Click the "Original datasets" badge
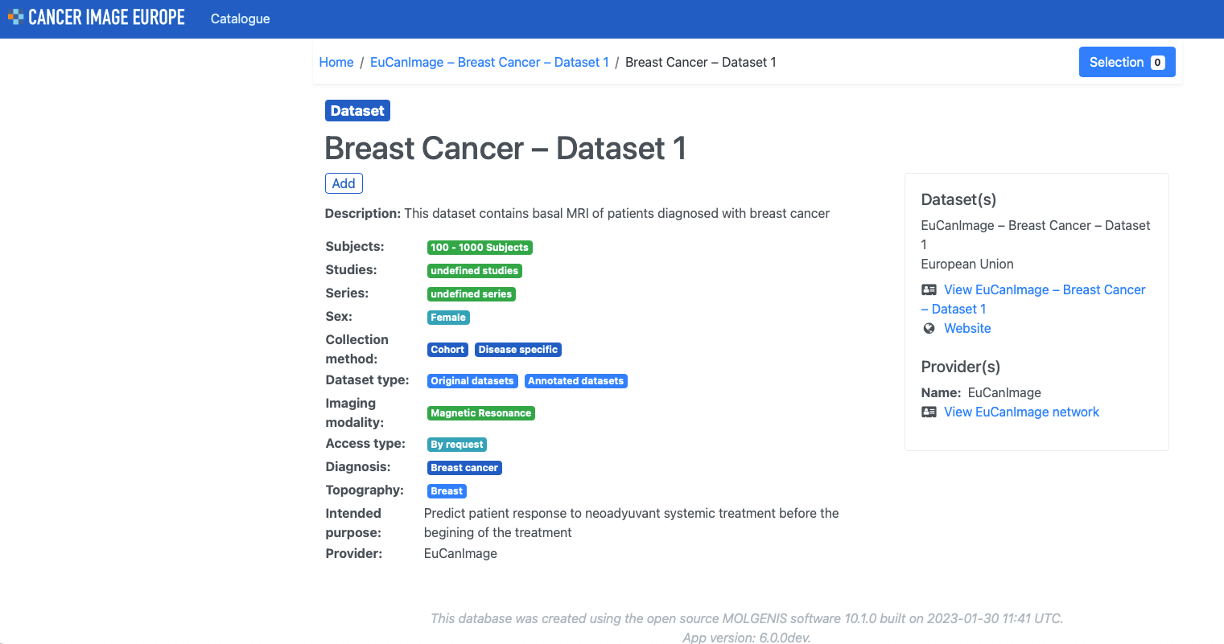This screenshot has height=644, width=1224. click(472, 381)
